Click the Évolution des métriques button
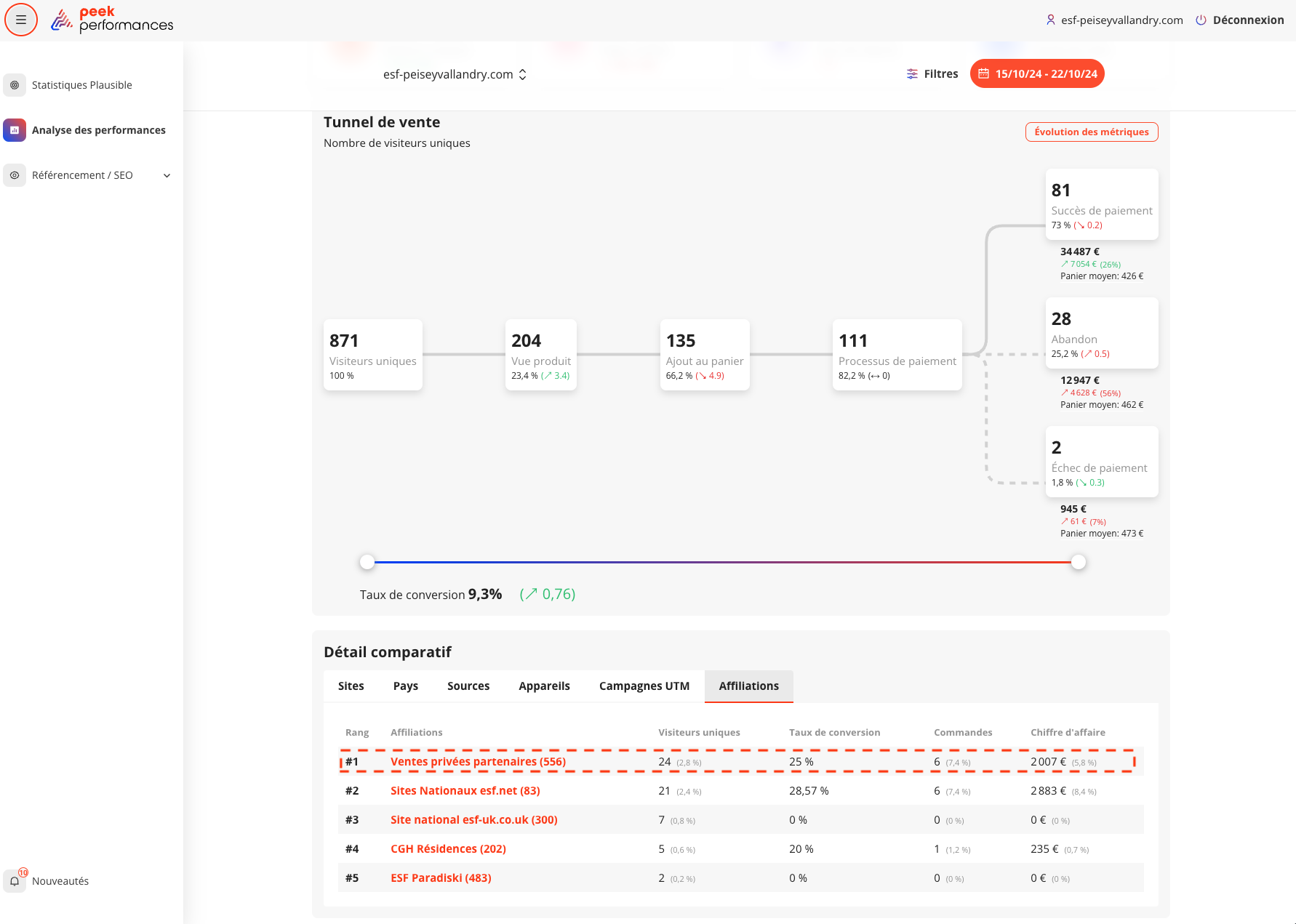Image resolution: width=1296 pixels, height=924 pixels. click(x=1091, y=132)
